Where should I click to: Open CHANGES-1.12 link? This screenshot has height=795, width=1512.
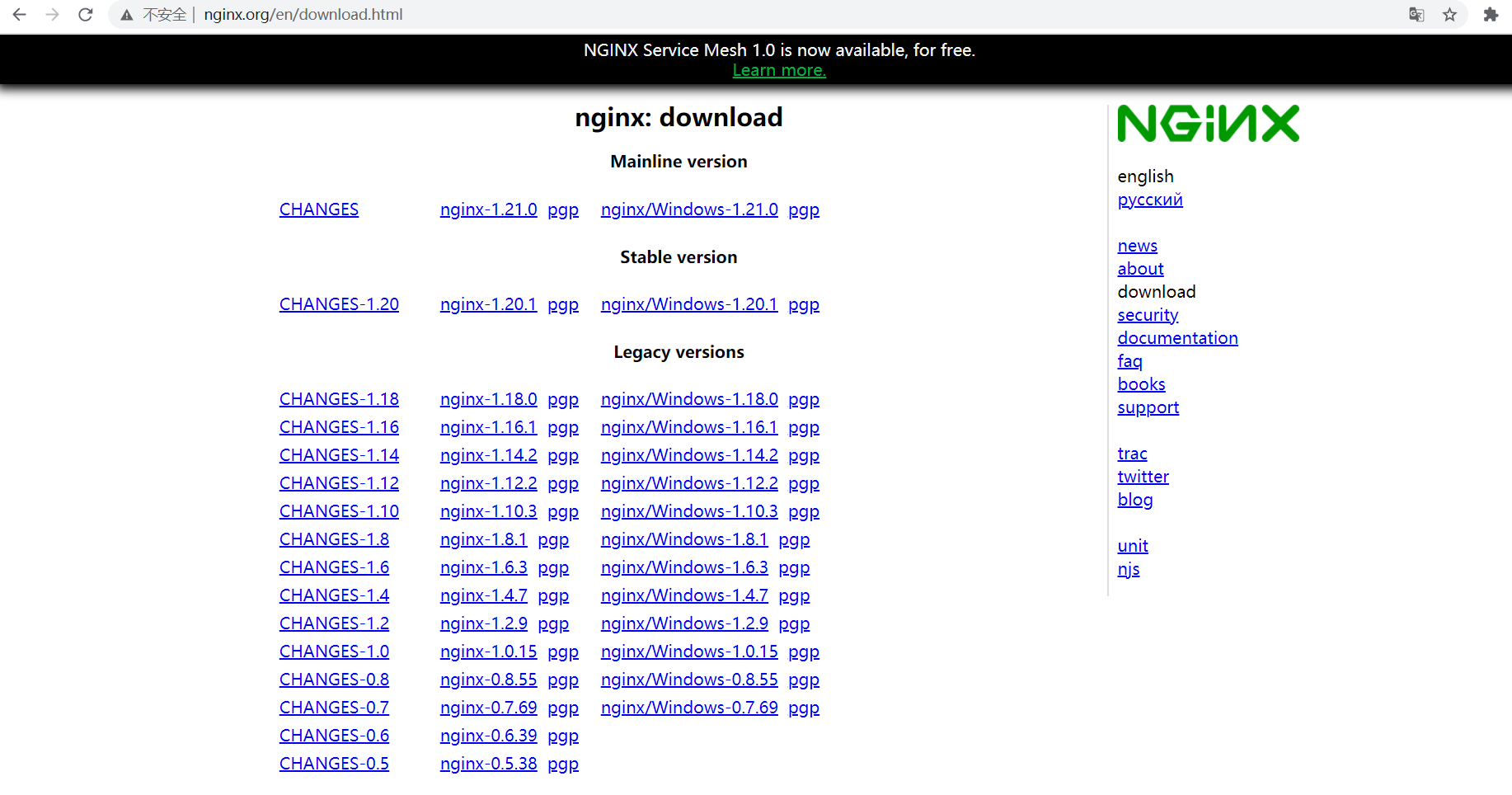tap(339, 483)
